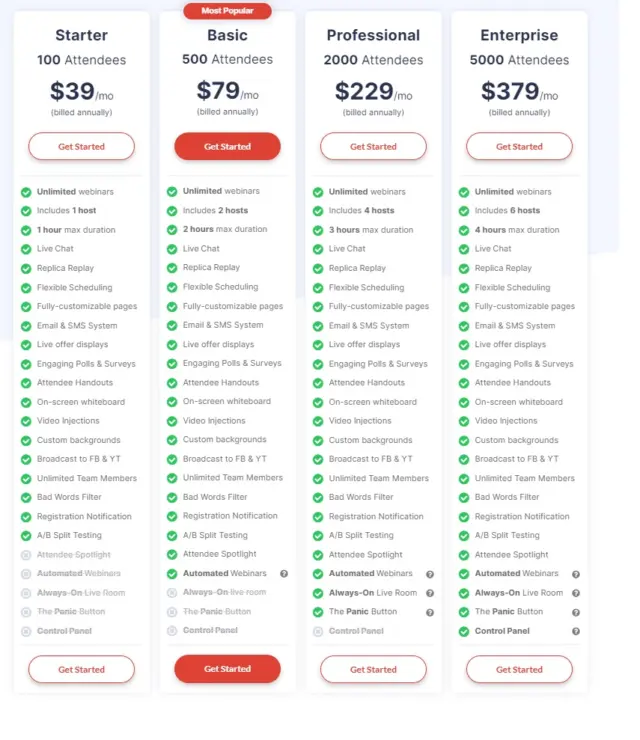The width and height of the screenshot is (640, 740).
Task: Click the Most Popular badge above Basic
Action: 227,11
